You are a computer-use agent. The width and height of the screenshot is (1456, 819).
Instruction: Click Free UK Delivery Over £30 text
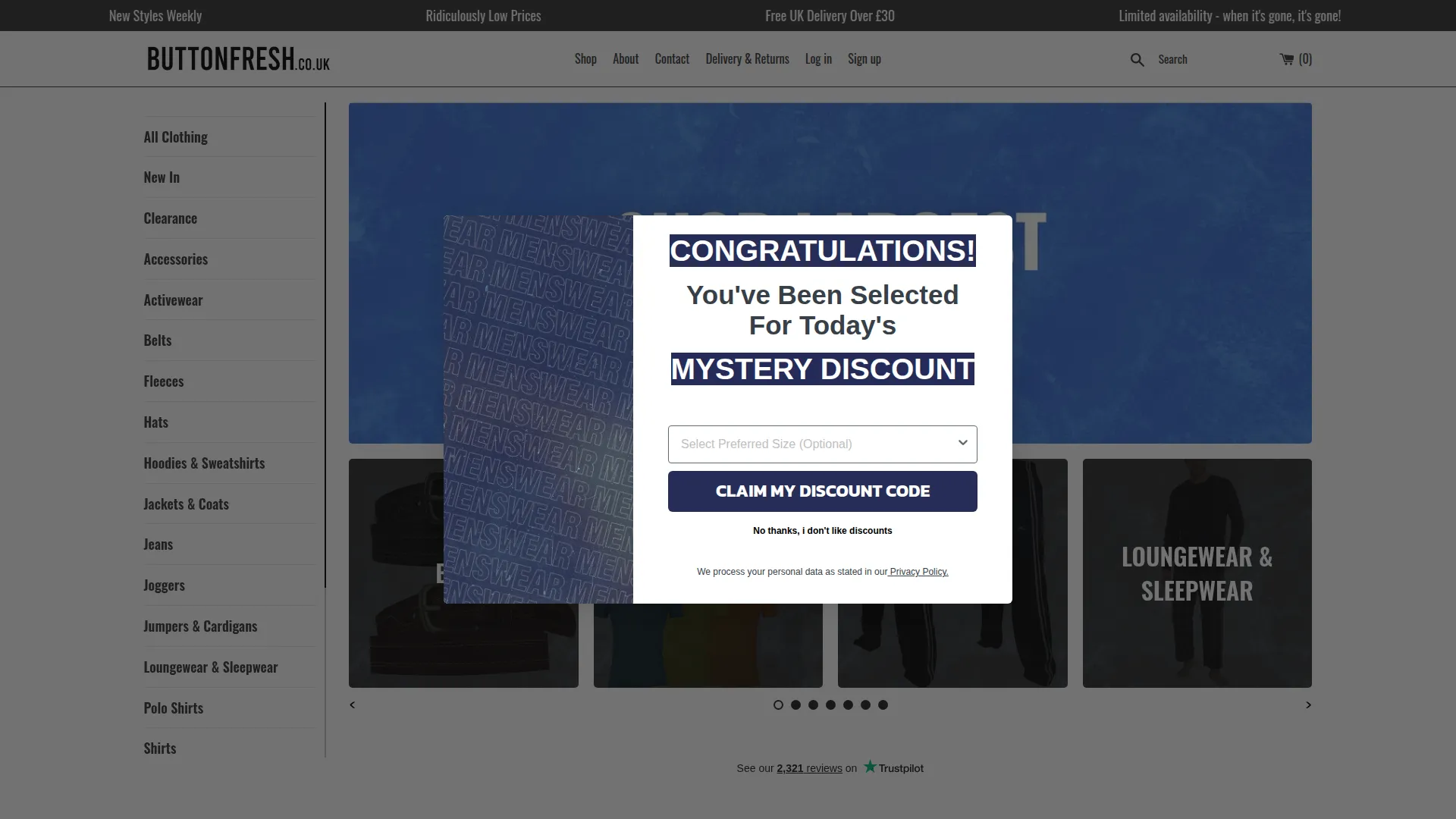[830, 16]
